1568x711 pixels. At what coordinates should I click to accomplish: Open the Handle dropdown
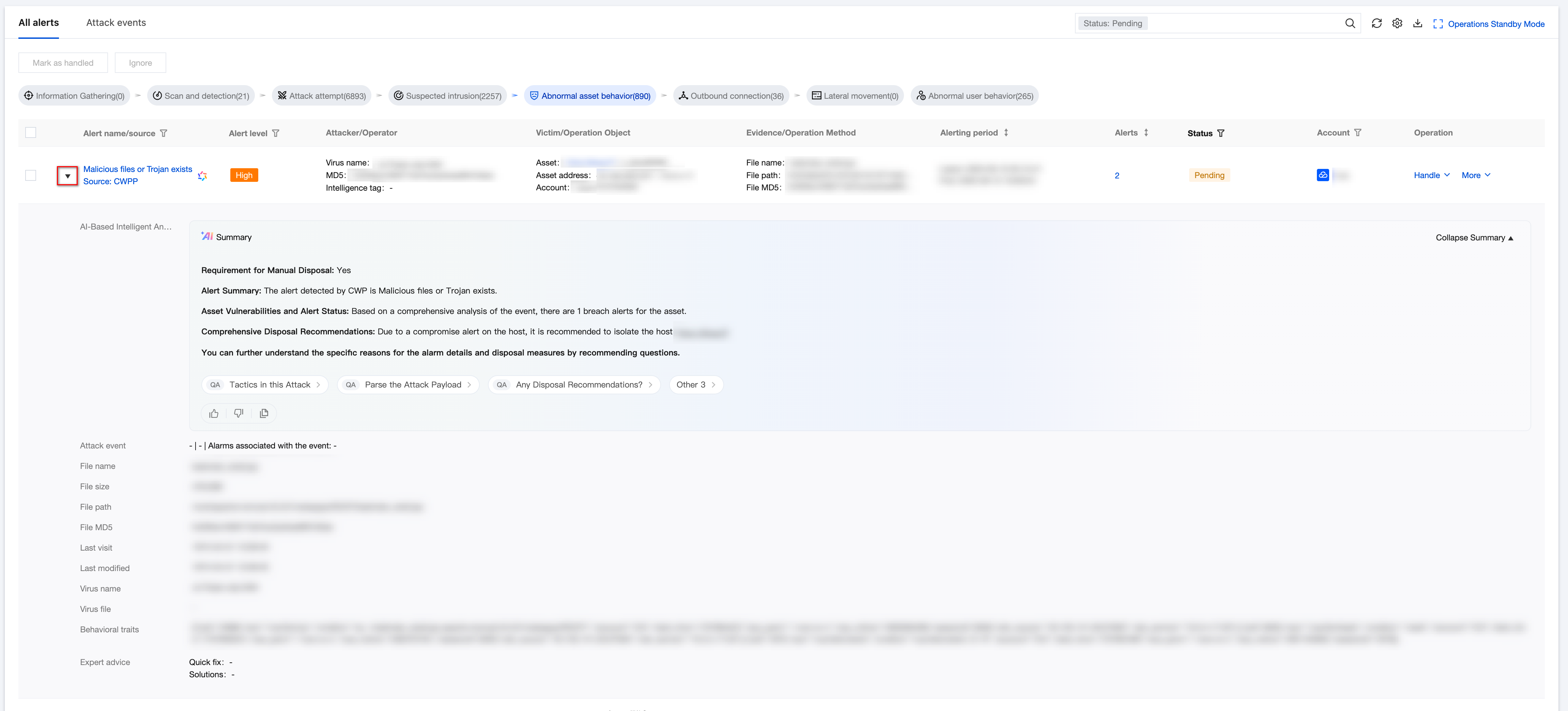point(1431,175)
